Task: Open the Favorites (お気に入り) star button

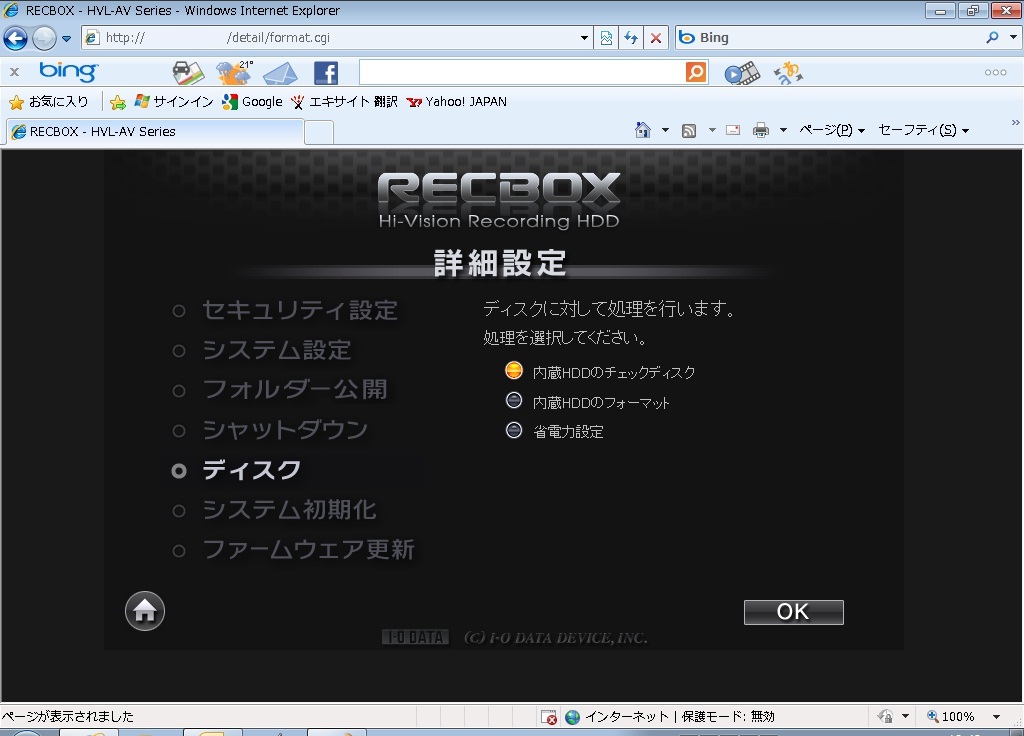Action: (49, 102)
